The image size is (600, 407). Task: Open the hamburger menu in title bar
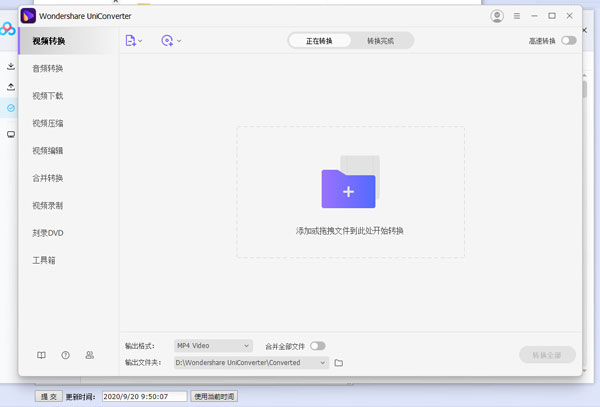[516, 16]
